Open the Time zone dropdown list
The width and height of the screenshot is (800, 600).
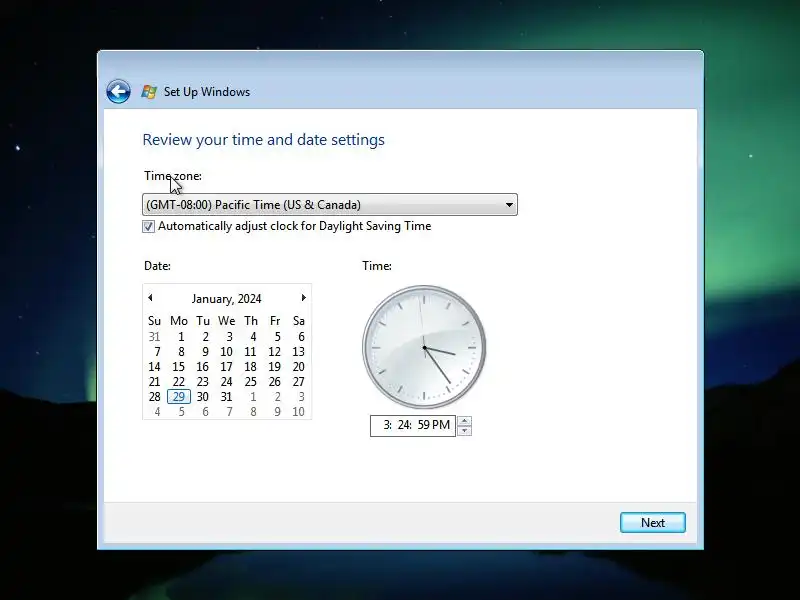330,205
